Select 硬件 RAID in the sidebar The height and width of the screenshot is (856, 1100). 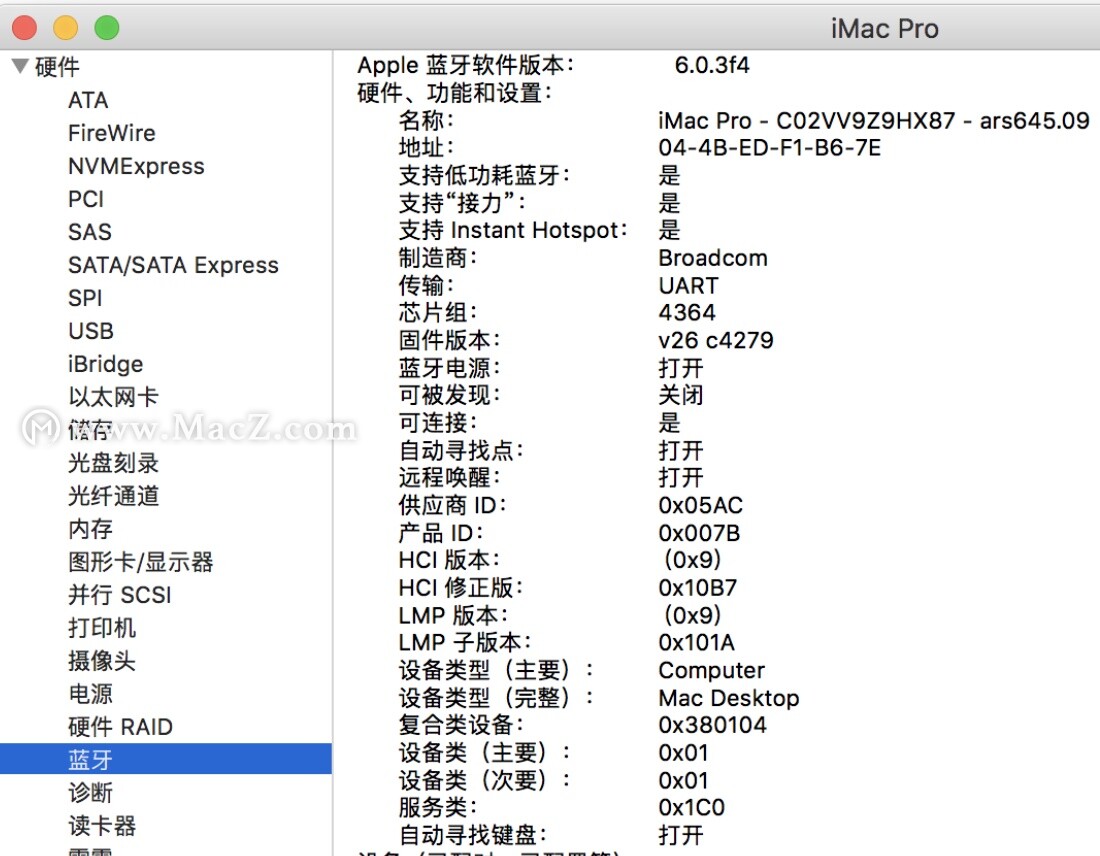(x=120, y=727)
